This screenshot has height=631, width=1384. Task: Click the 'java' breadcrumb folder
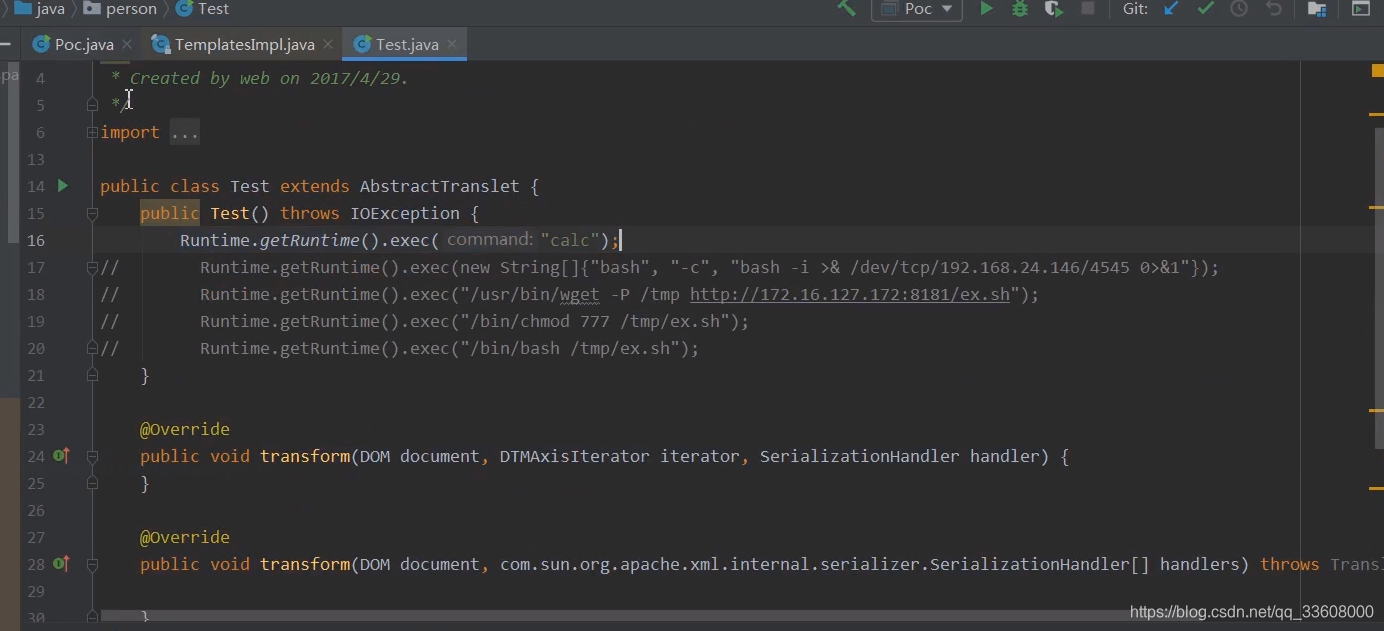pos(40,9)
